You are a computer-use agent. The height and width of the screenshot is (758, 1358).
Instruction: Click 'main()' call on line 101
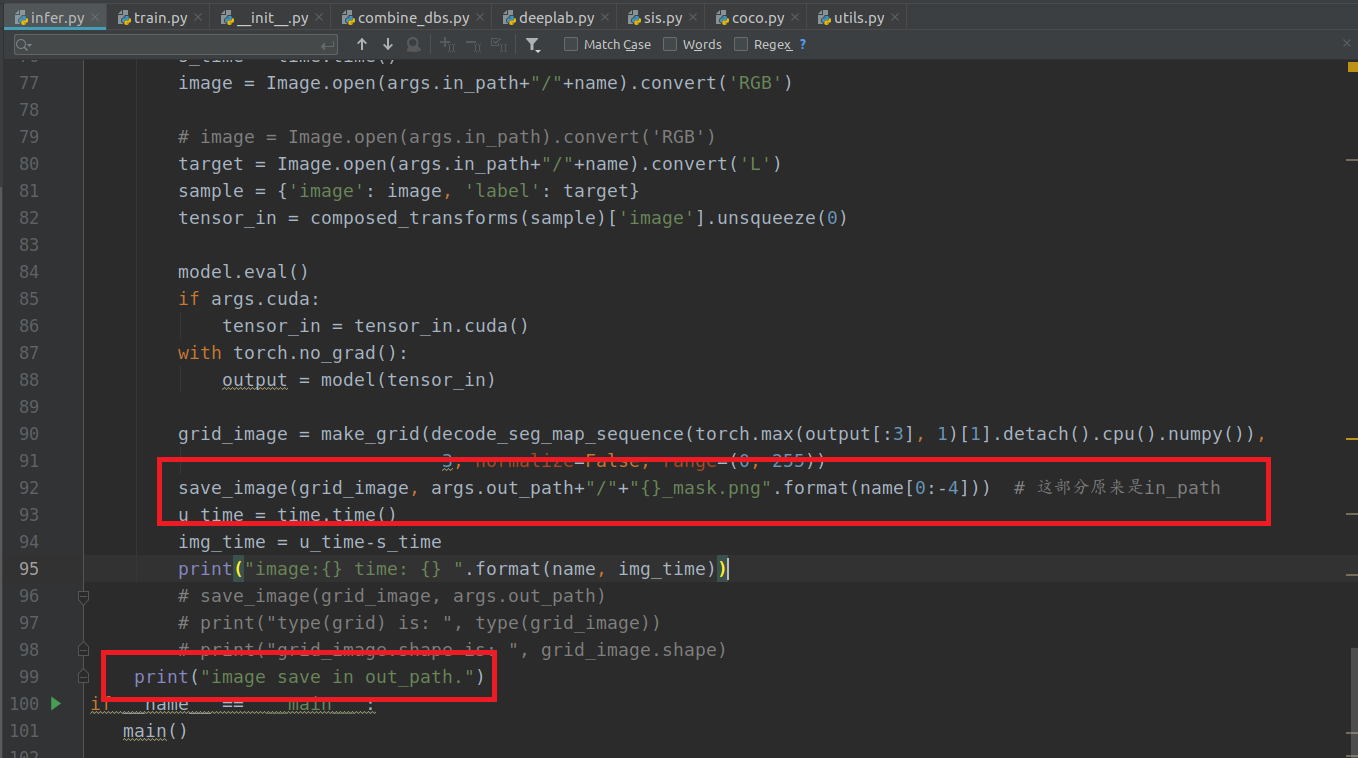click(x=155, y=731)
